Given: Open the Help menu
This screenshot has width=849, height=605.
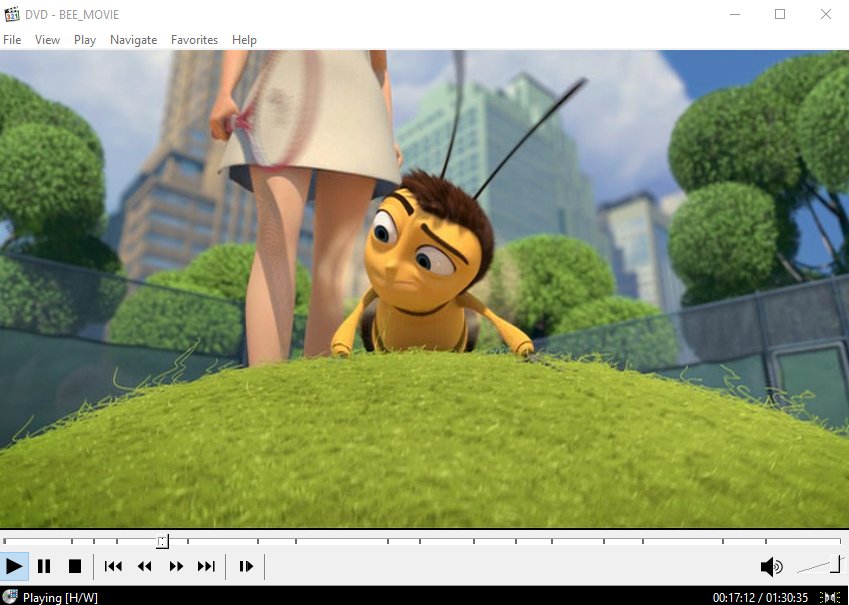Looking at the screenshot, I should (244, 40).
